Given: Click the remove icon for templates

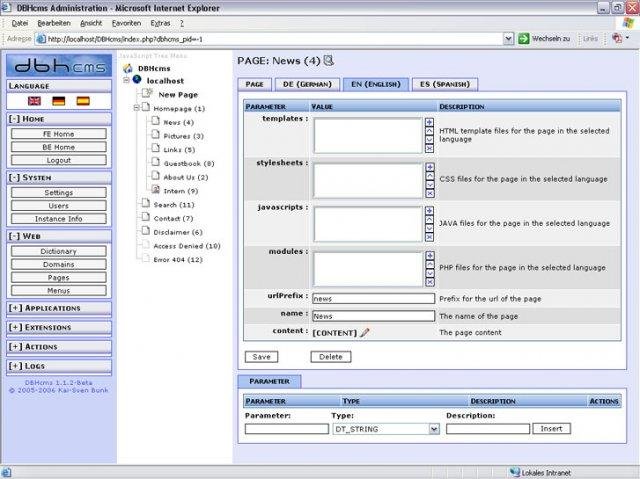Looking at the screenshot, I should click(x=429, y=149).
